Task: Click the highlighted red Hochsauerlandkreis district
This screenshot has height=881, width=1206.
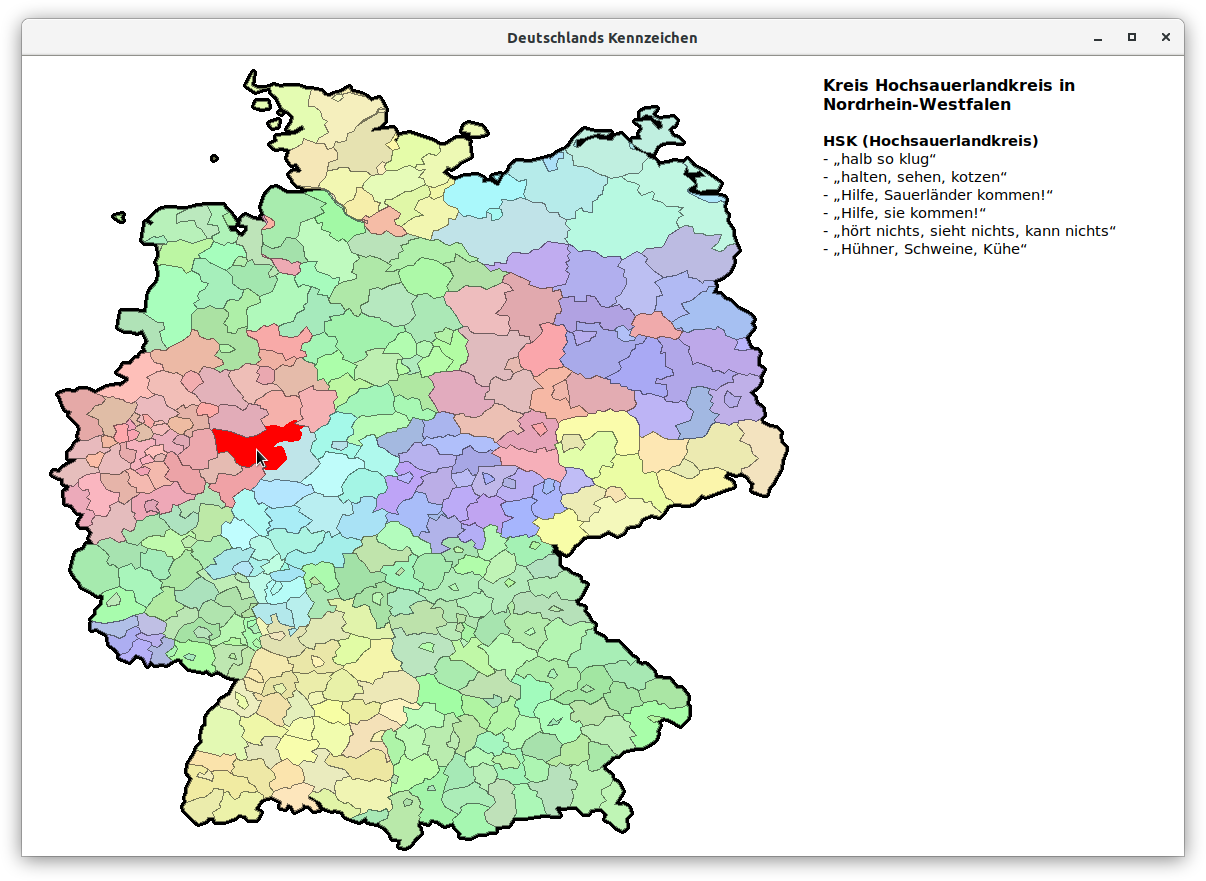Action: coord(252,440)
